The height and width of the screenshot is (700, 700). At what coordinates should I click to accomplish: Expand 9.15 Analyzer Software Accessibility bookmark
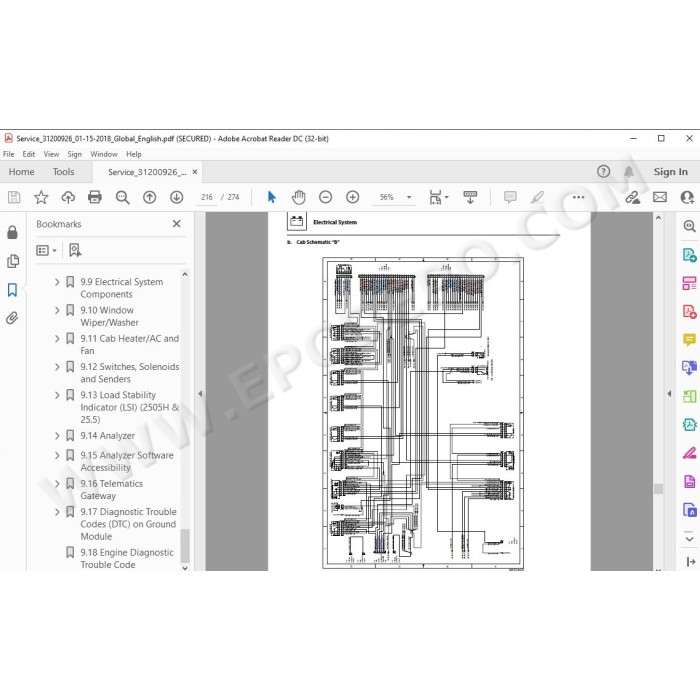tap(57, 455)
